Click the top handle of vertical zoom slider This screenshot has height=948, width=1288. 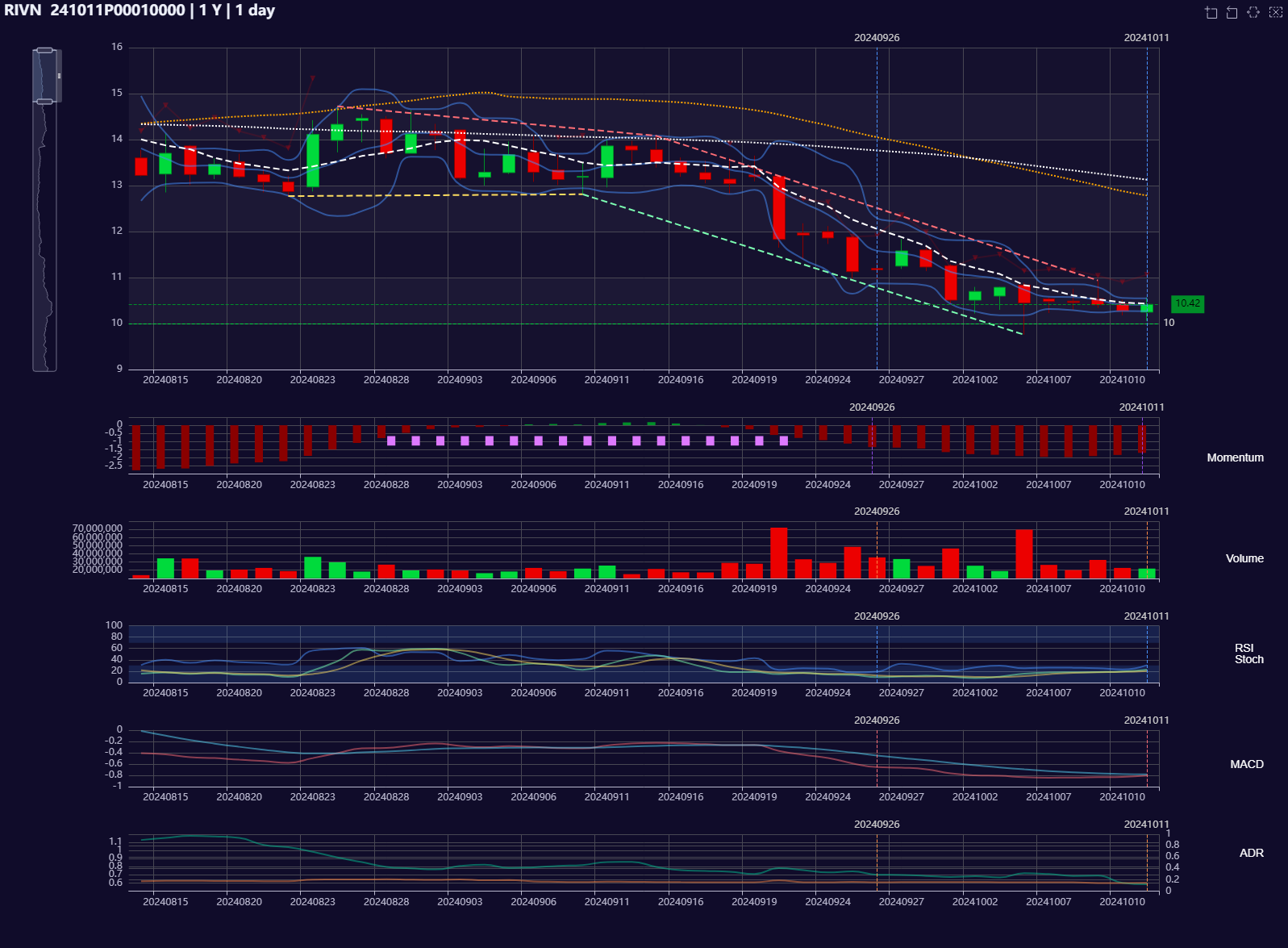point(45,51)
